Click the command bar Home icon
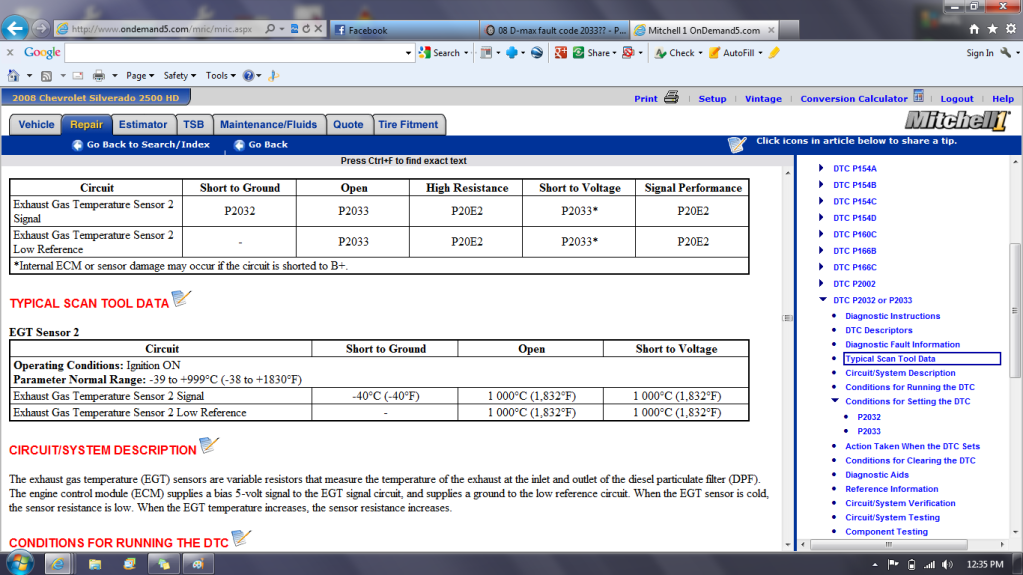The image size is (1023, 575). pos(13,76)
